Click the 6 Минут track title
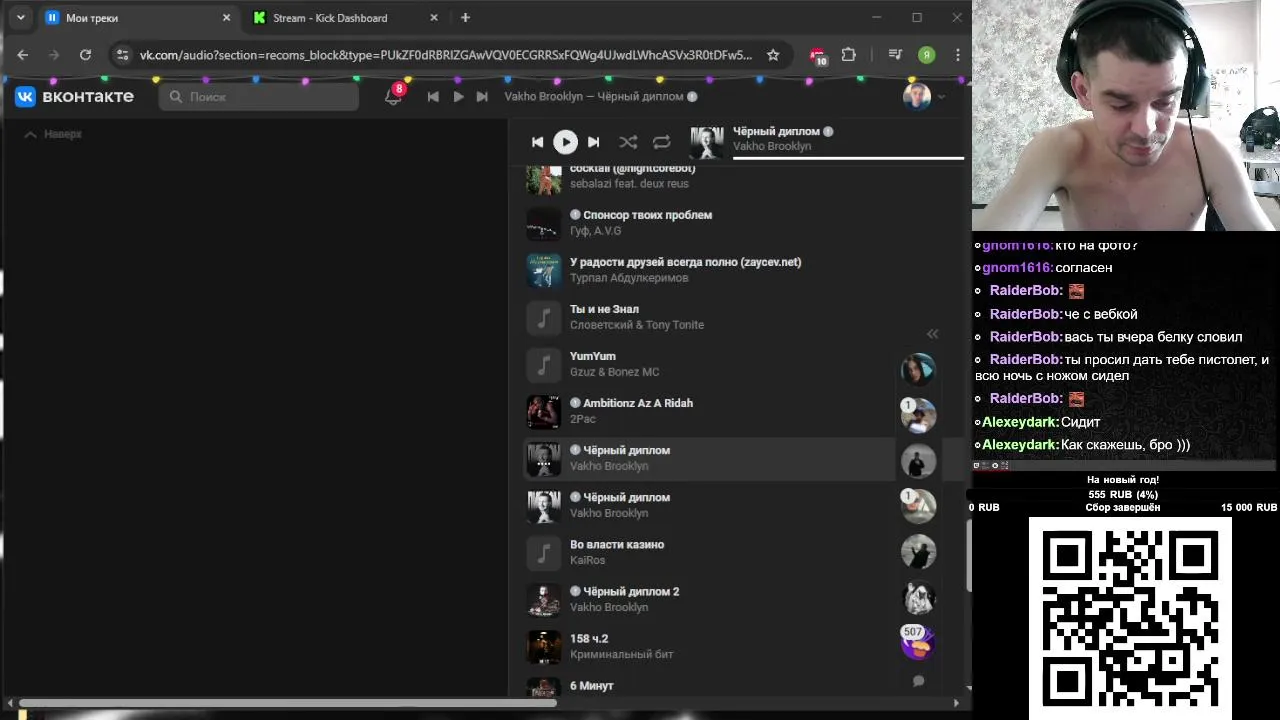Viewport: 1280px width, 720px height. [x=592, y=686]
